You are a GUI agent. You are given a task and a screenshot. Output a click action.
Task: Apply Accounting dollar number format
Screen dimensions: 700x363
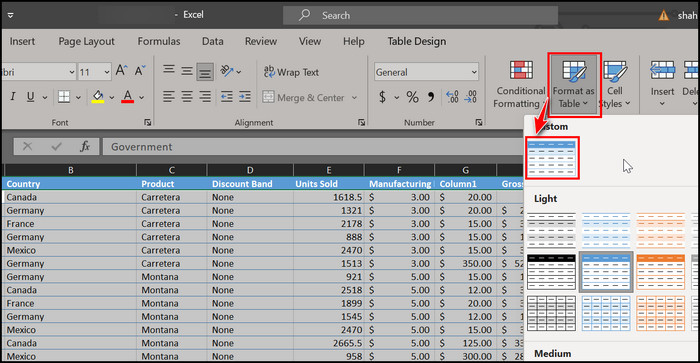tap(382, 96)
